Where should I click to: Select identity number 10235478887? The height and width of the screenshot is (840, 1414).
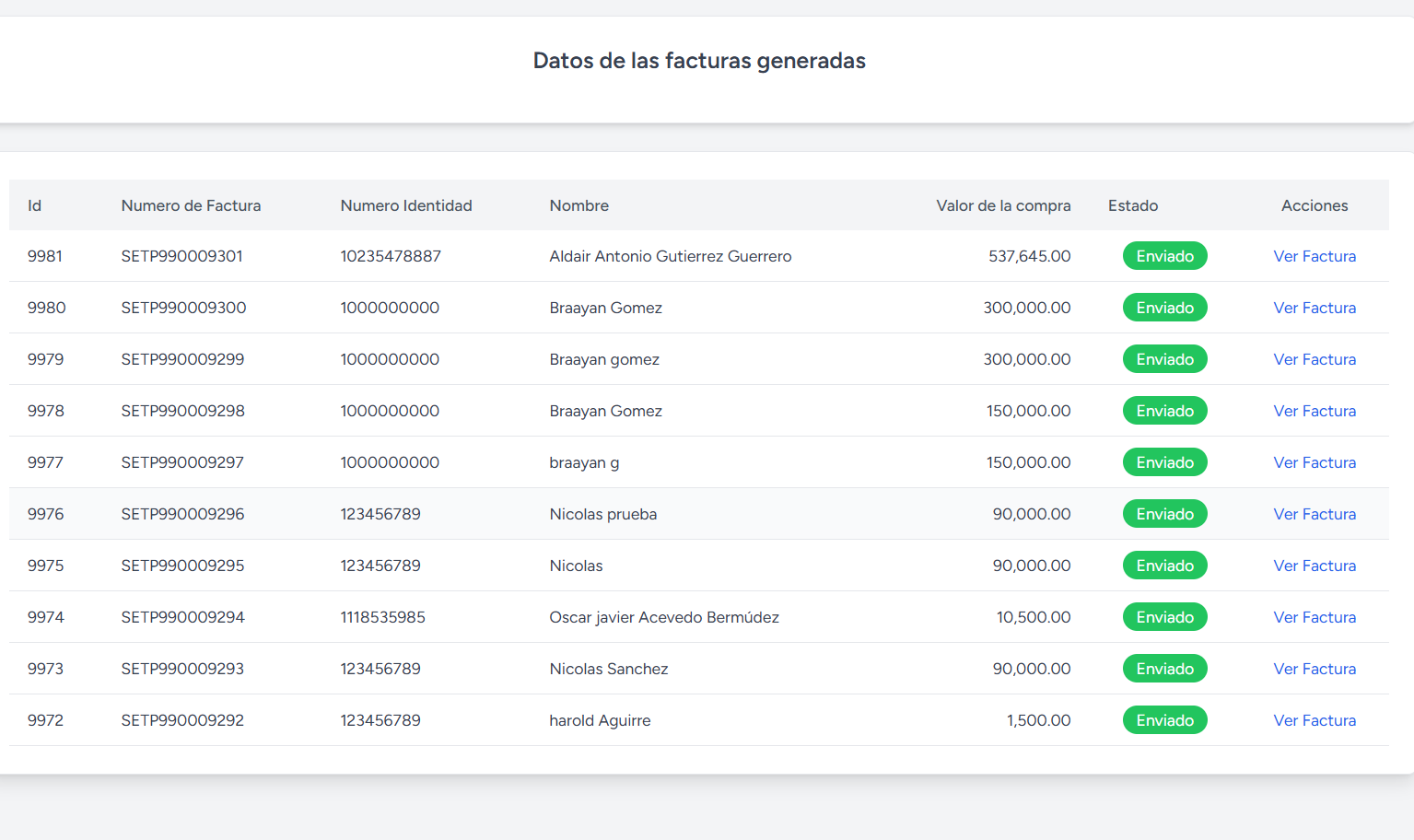pyautogui.click(x=391, y=256)
